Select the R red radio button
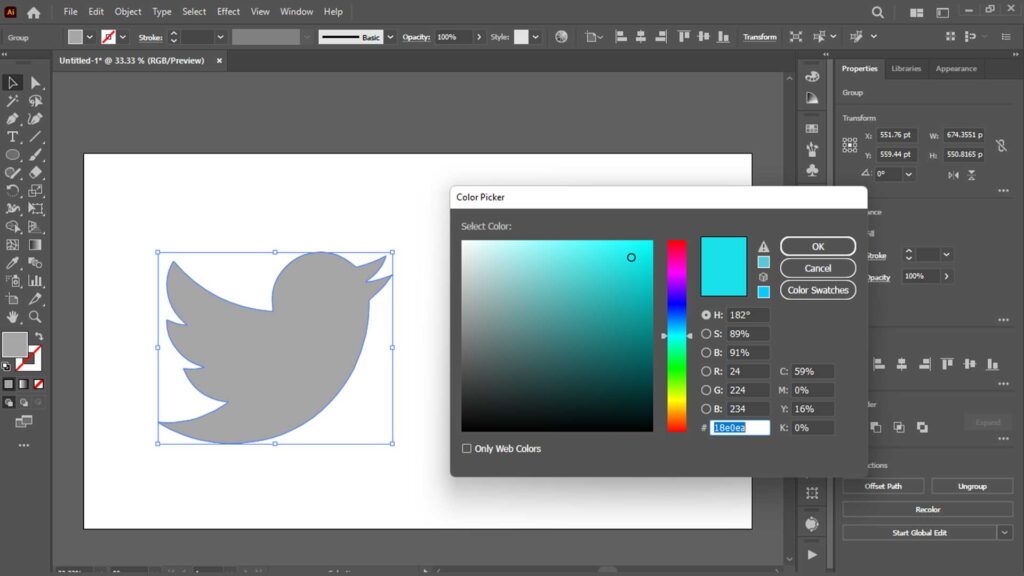 click(x=706, y=372)
